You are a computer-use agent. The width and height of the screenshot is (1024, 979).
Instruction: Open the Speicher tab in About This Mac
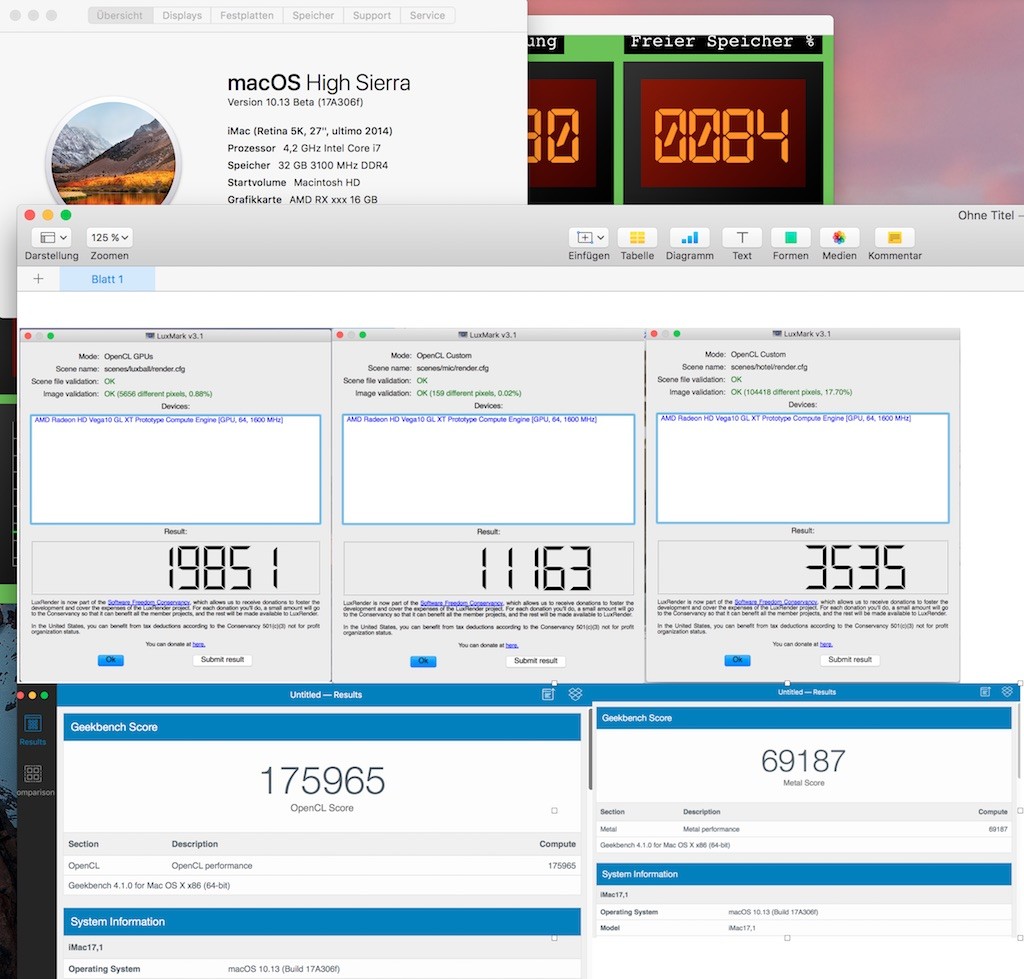point(313,15)
